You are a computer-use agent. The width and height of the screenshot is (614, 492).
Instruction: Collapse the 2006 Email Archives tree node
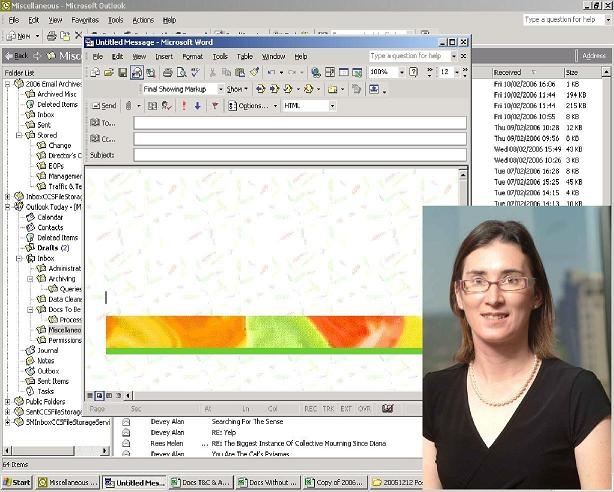coord(7,84)
